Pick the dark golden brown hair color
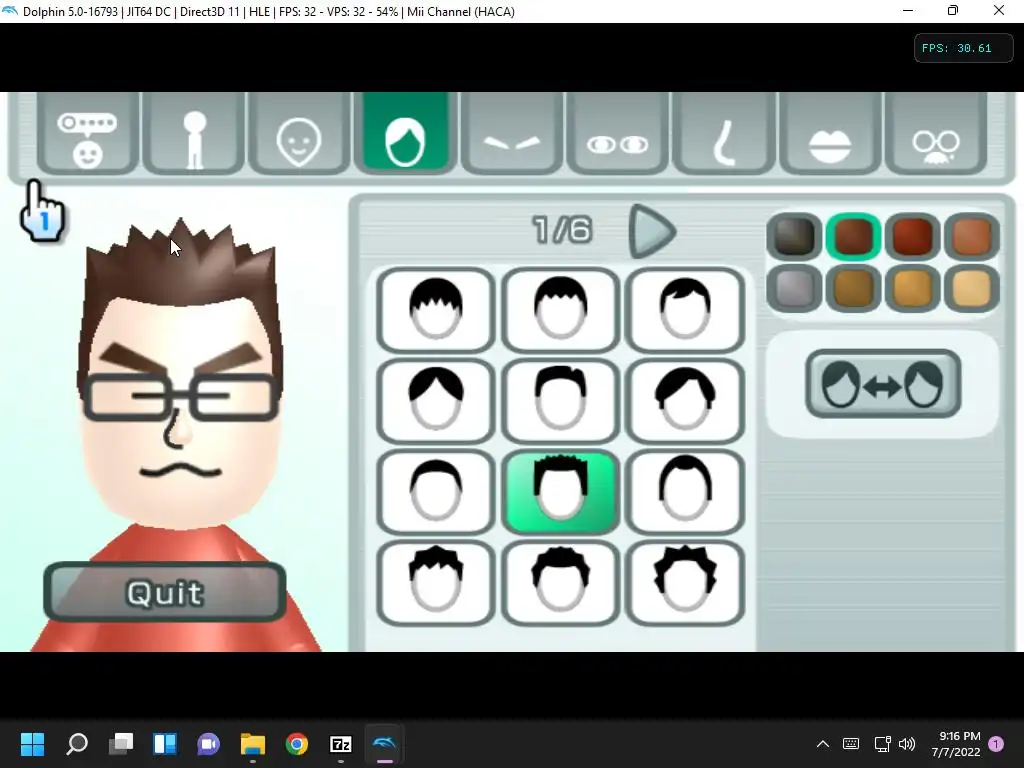This screenshot has width=1024, height=768. [x=853, y=287]
